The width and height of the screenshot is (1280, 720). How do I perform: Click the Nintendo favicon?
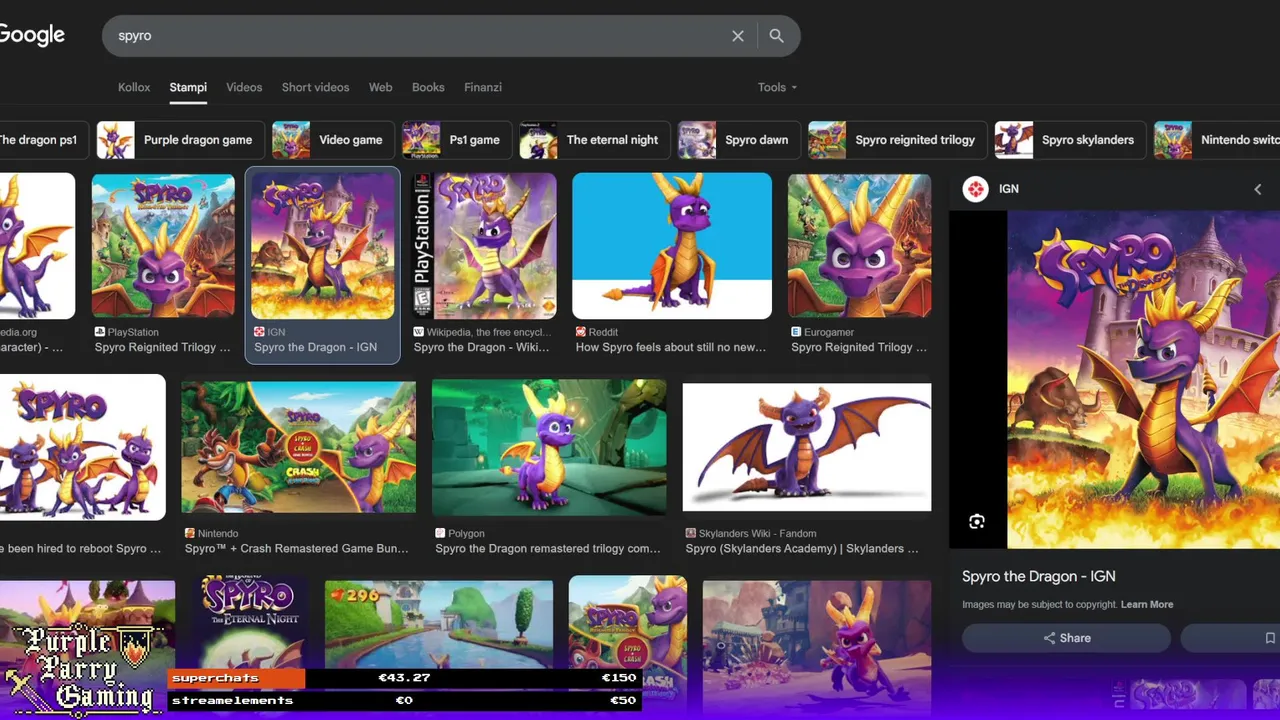pos(190,534)
